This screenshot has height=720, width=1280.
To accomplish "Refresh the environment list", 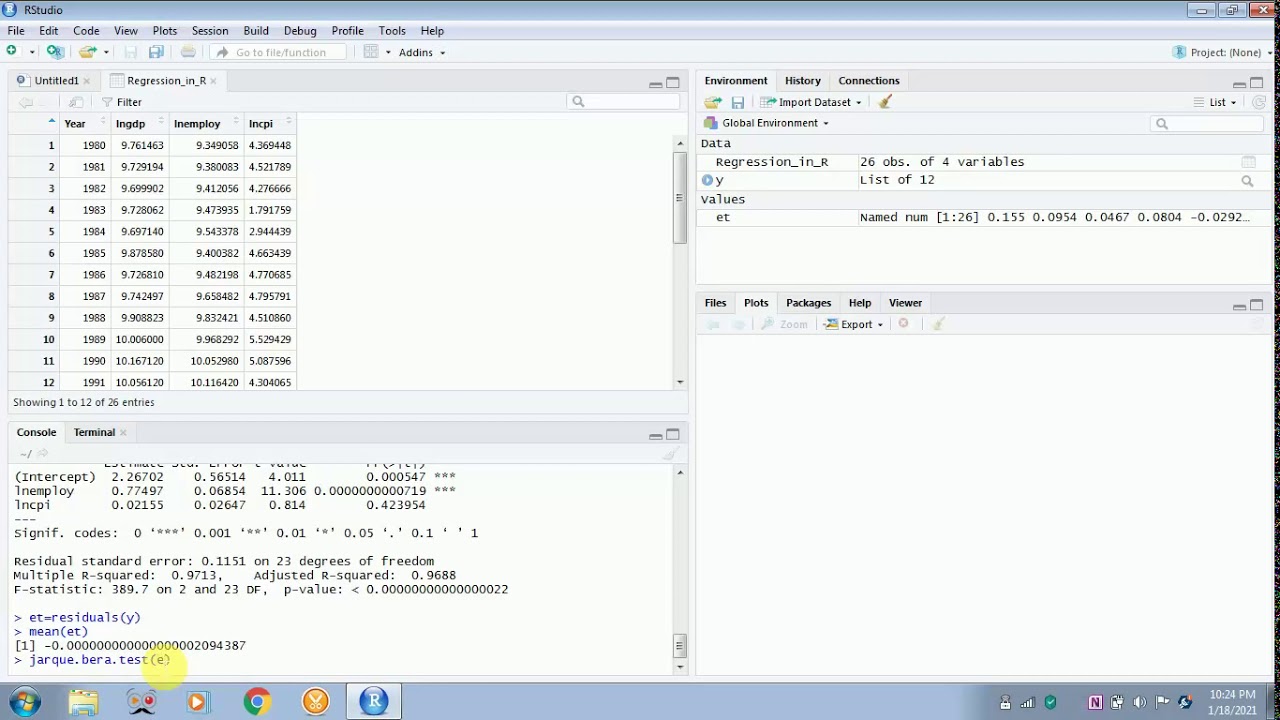I will 1259,102.
